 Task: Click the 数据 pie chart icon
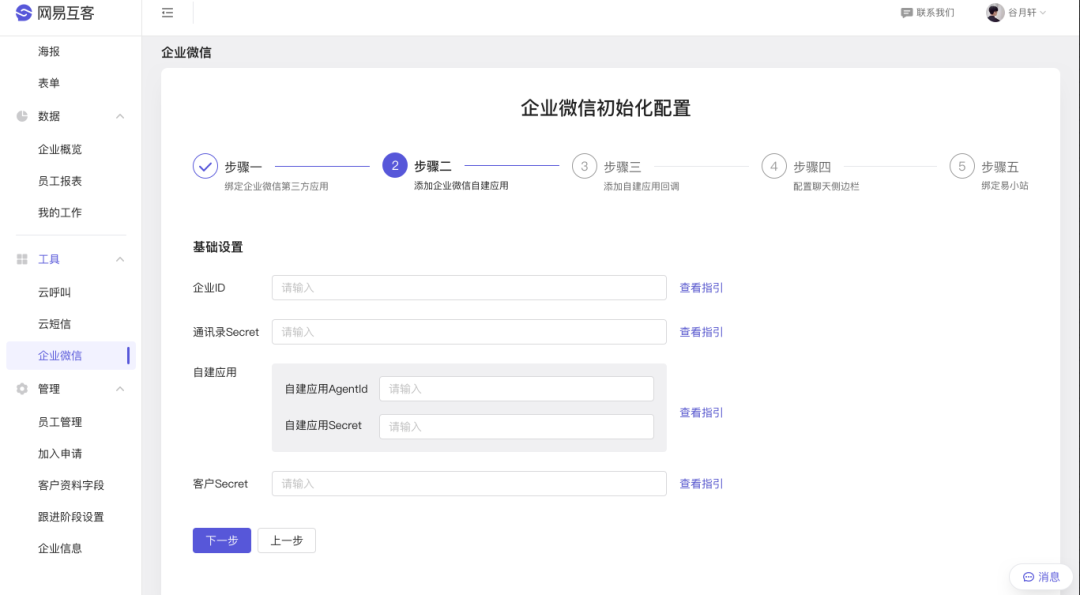(22, 116)
